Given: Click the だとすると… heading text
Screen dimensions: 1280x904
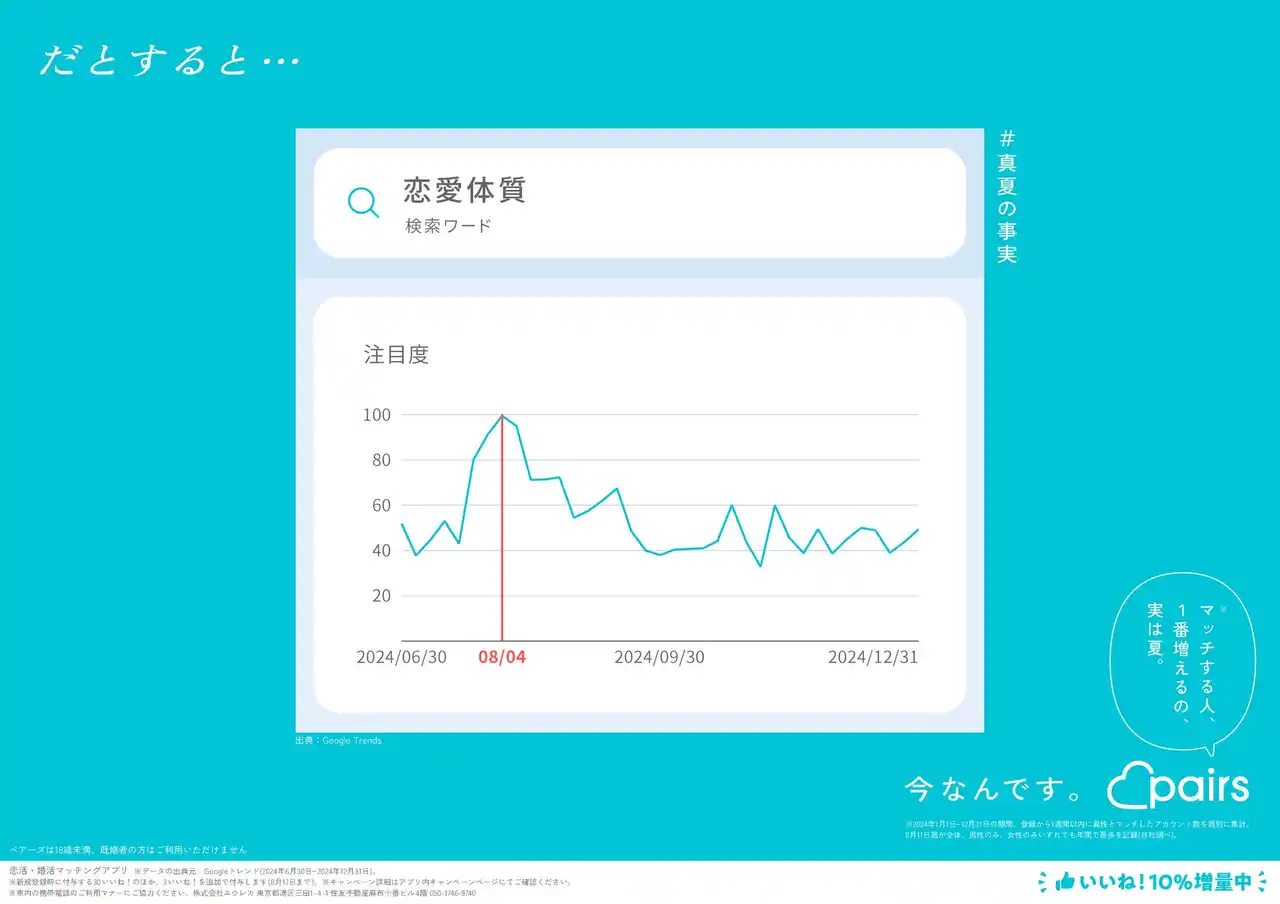Looking at the screenshot, I should [169, 61].
